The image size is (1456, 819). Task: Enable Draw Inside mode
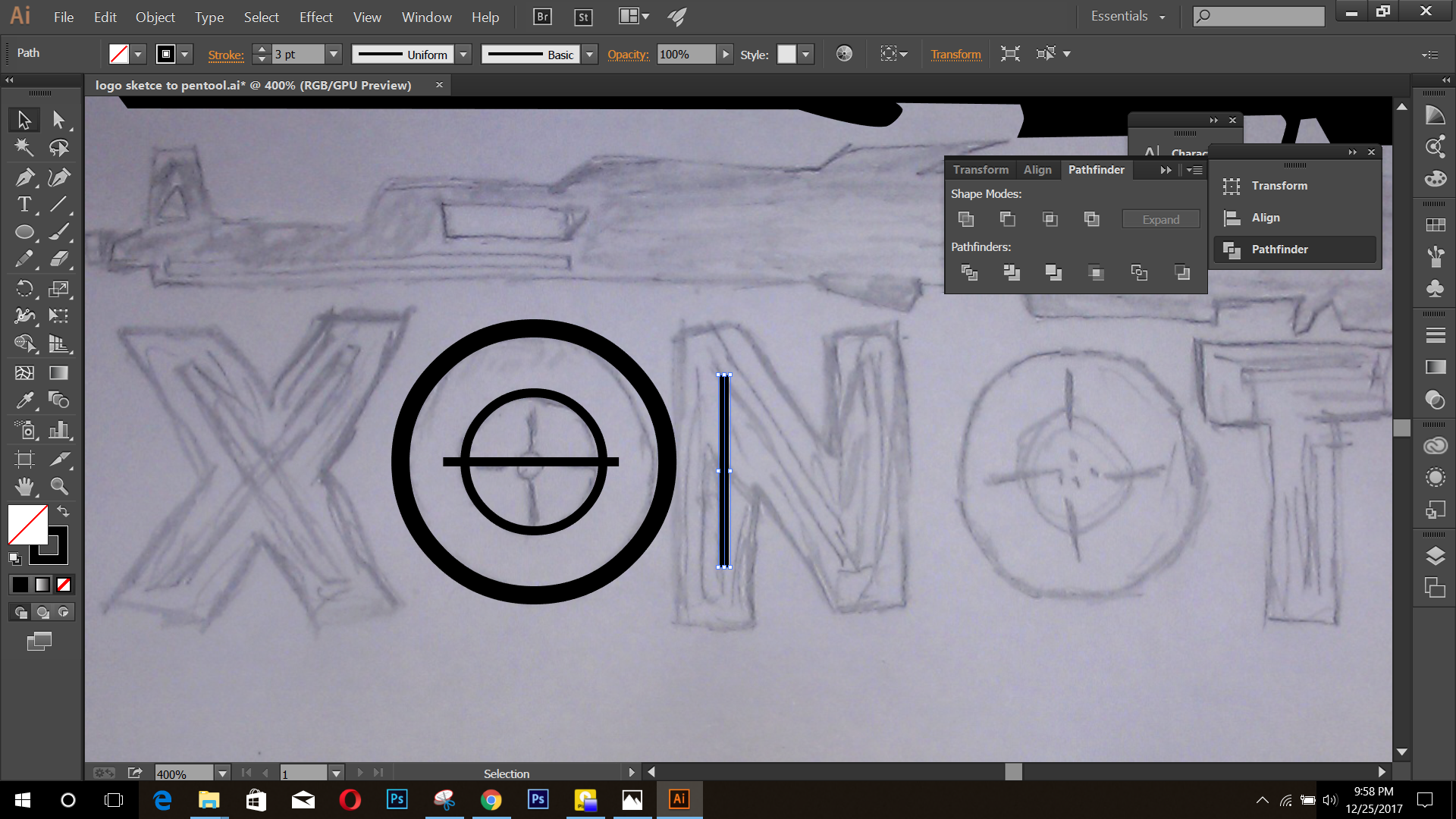point(64,612)
